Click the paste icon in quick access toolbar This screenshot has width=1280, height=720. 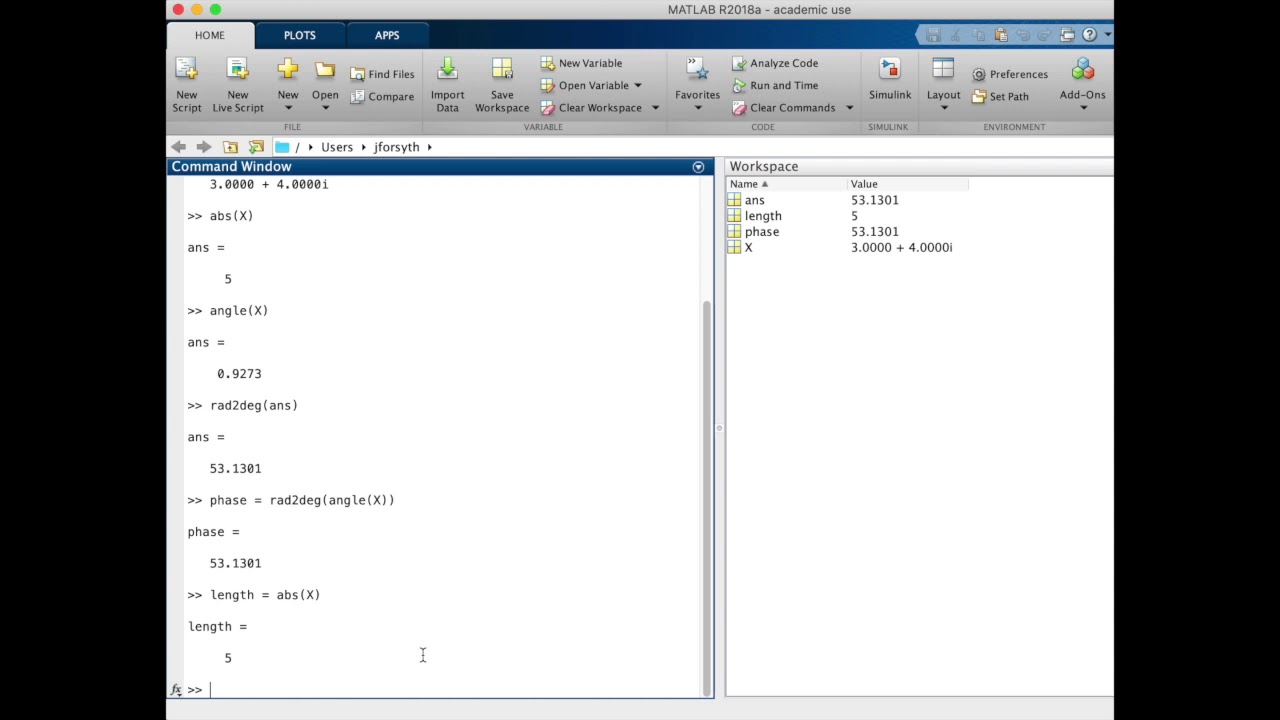1001,35
